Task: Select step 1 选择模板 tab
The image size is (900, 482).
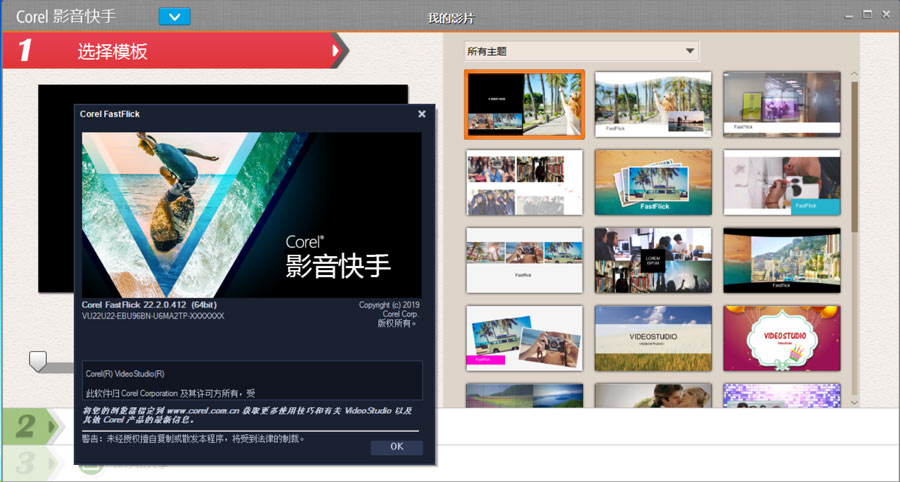Action: pyautogui.click(x=170, y=51)
